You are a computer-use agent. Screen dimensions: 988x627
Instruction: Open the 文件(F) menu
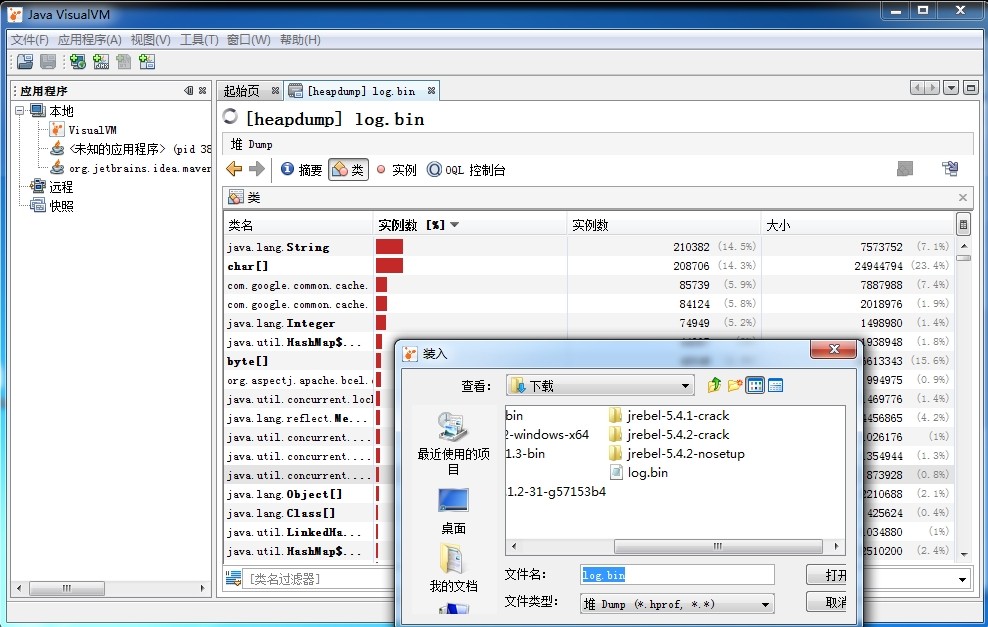coord(30,40)
